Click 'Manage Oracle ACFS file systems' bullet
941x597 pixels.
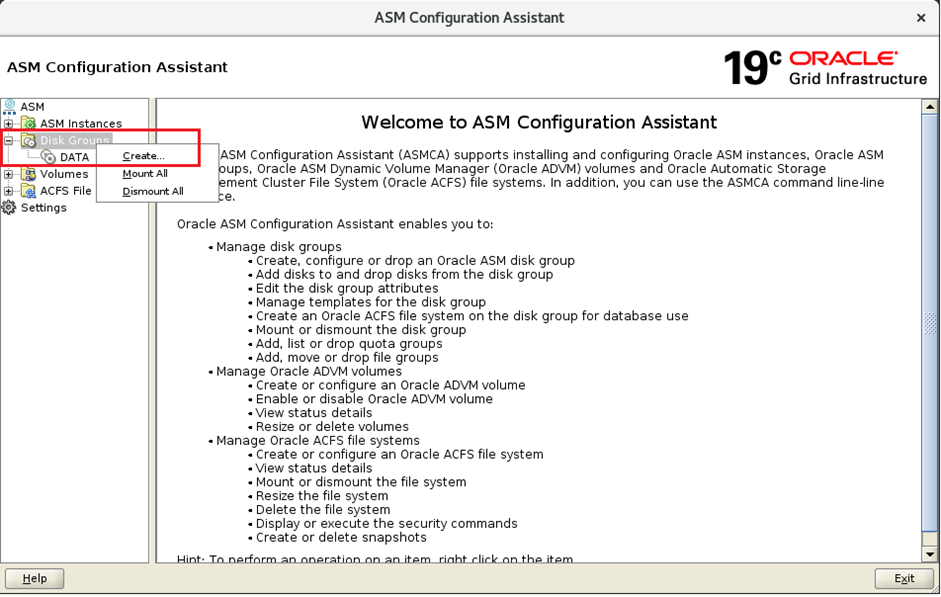click(x=317, y=440)
